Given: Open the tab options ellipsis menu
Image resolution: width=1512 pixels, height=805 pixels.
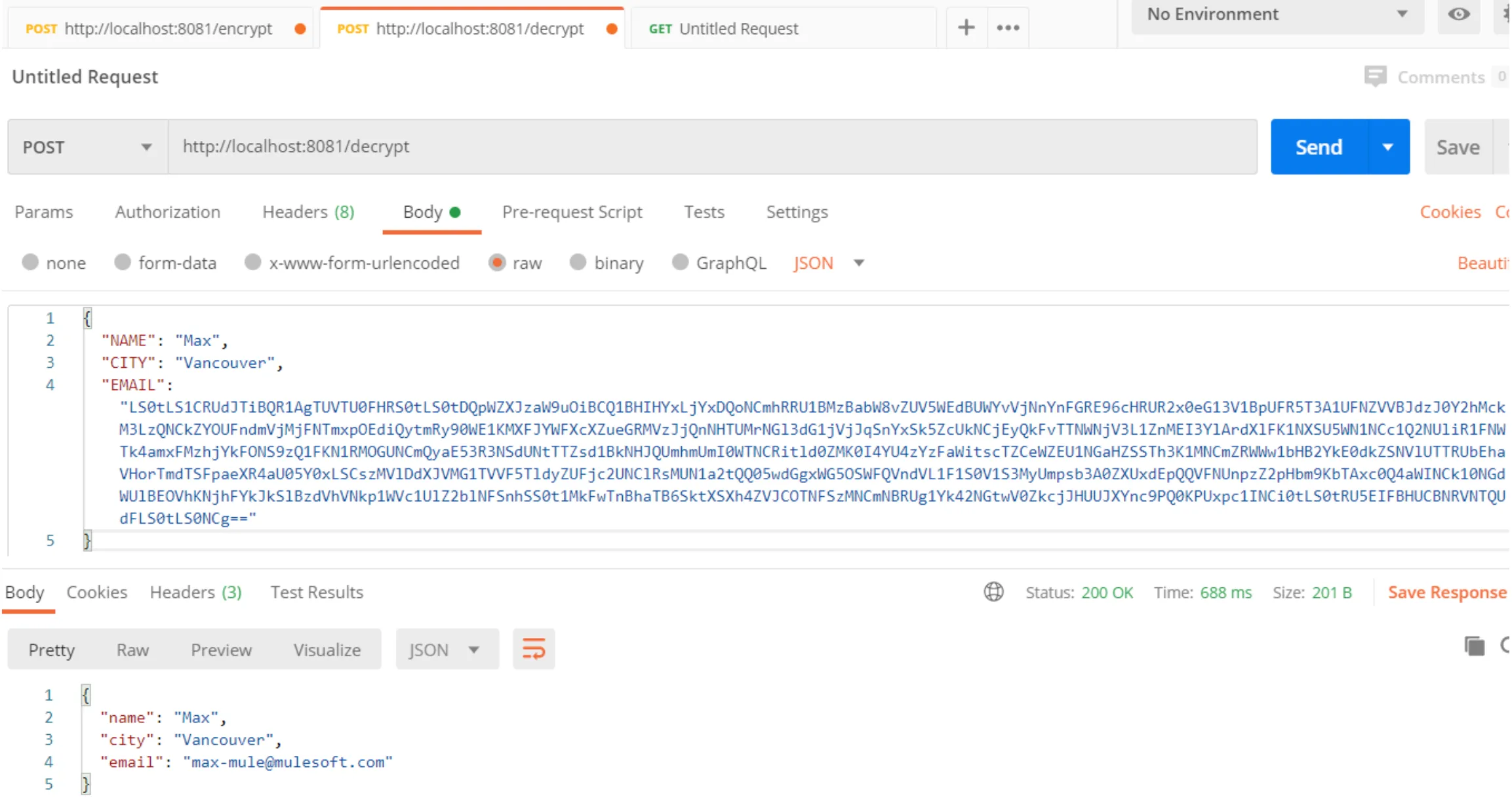Looking at the screenshot, I should pos(1008,28).
